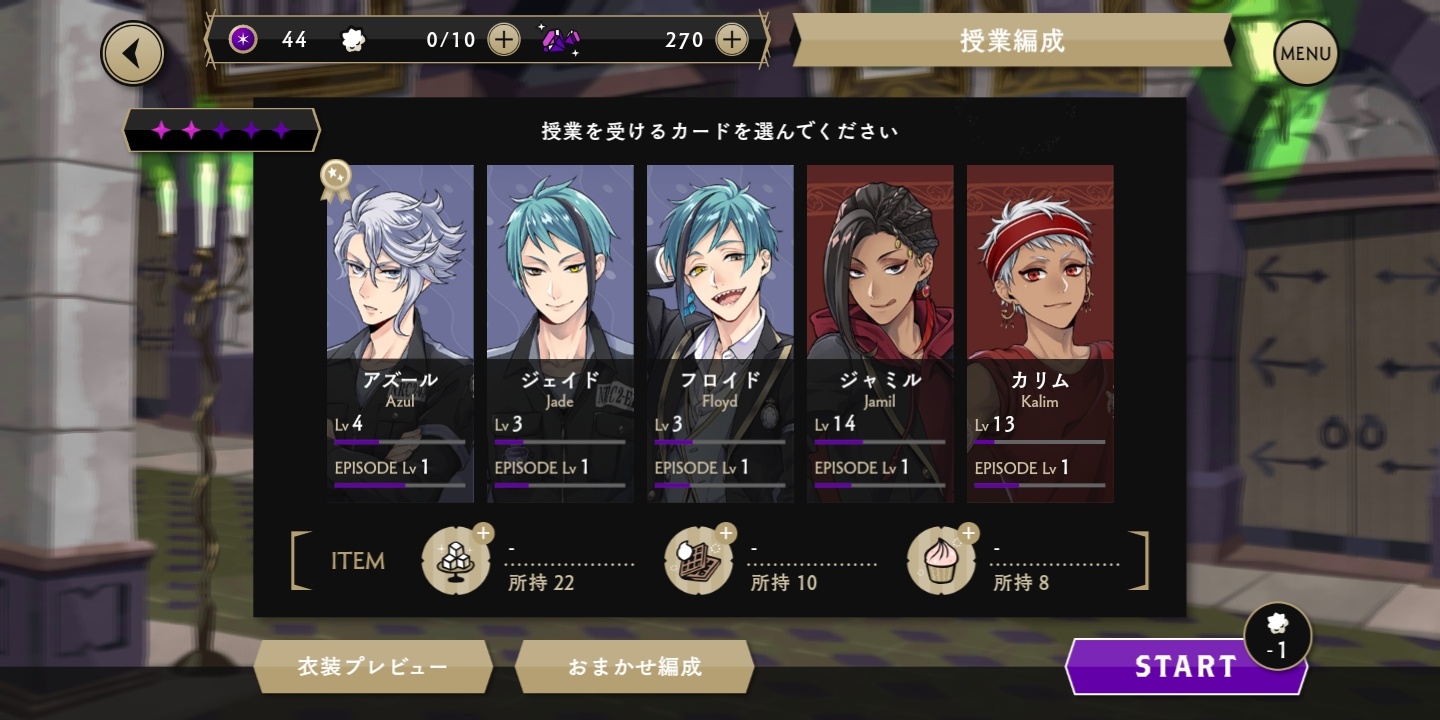
Task: Select the Kalim card
Action: [x=1040, y=334]
